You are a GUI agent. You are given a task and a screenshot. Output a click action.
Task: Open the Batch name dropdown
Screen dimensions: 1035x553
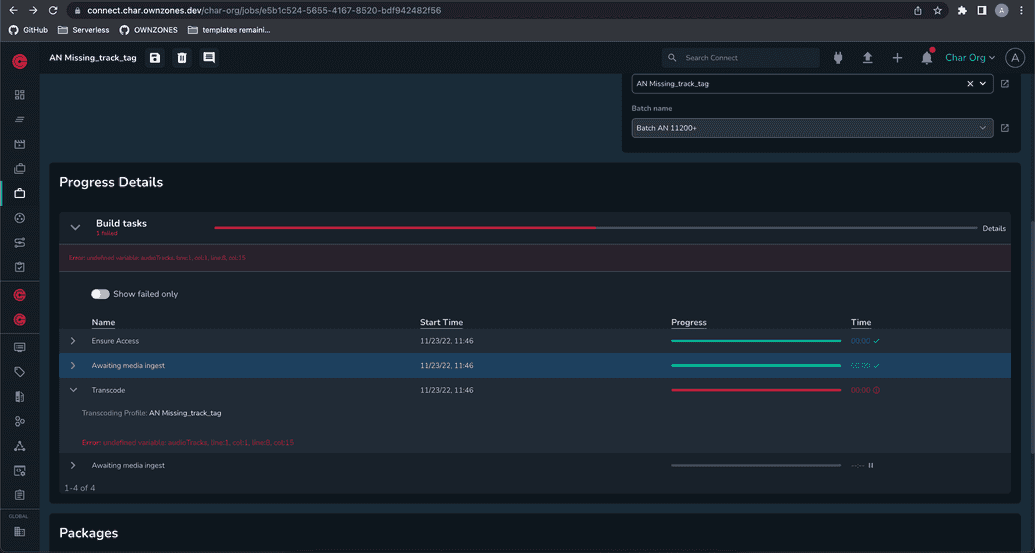pos(812,128)
